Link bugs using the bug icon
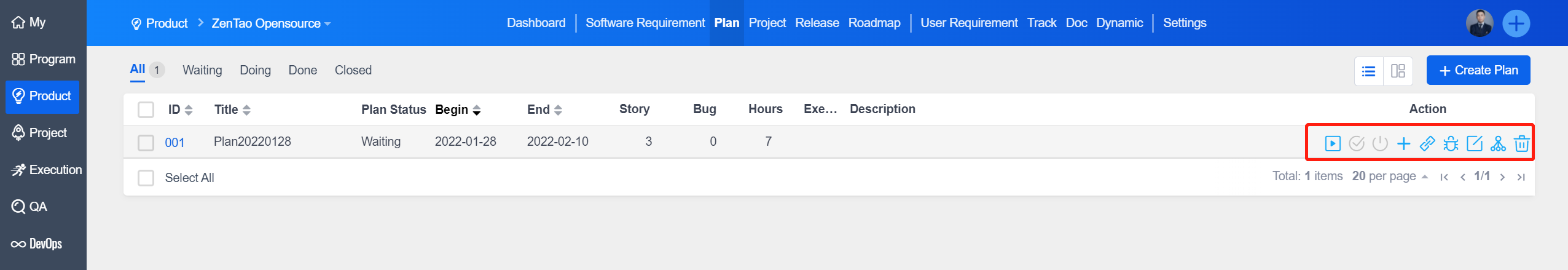This screenshot has height=270, width=1568. pos(1451,144)
